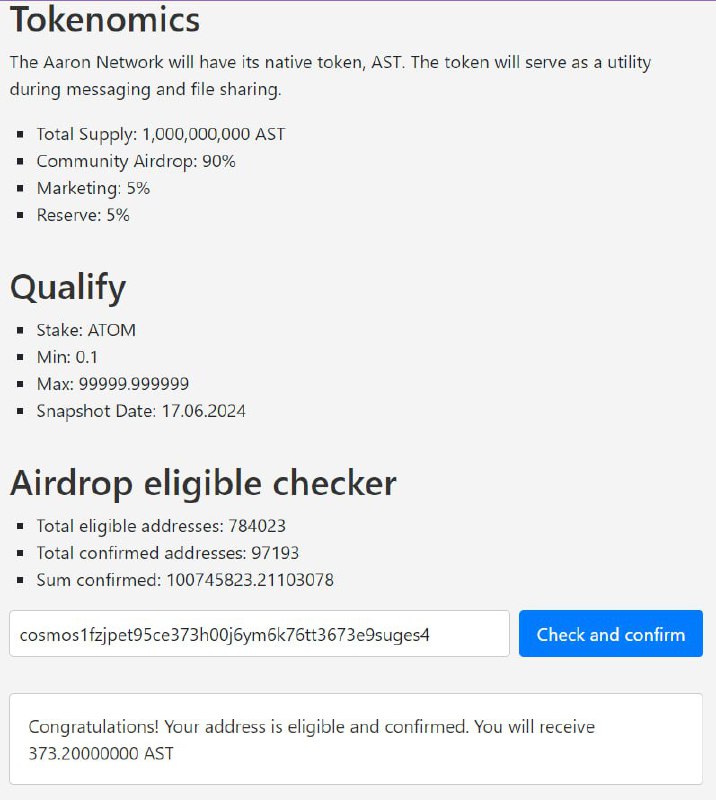Click the Total Supply list item
This screenshot has width=716, height=800.
point(161,134)
